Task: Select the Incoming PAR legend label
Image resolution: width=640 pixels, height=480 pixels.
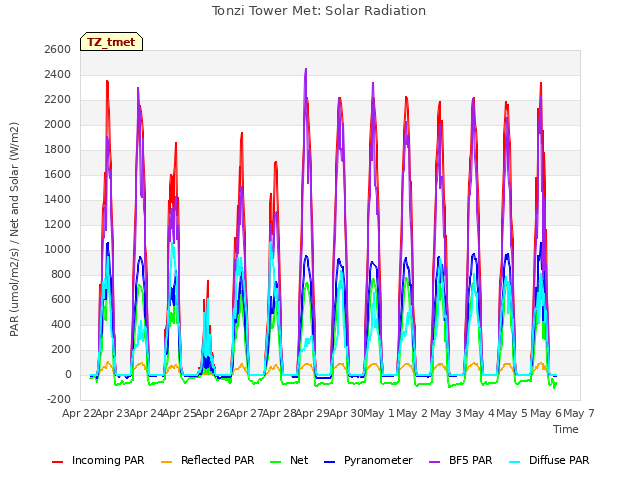Action: click(x=108, y=460)
